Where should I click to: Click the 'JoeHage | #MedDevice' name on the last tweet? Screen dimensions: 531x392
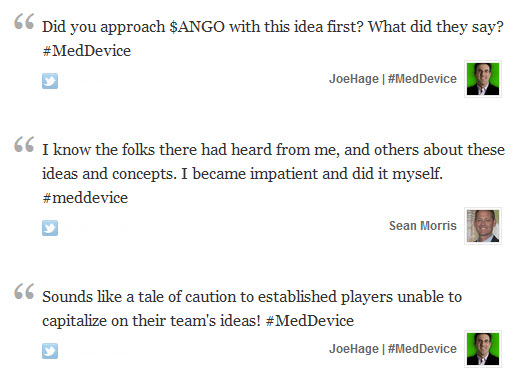click(x=393, y=349)
